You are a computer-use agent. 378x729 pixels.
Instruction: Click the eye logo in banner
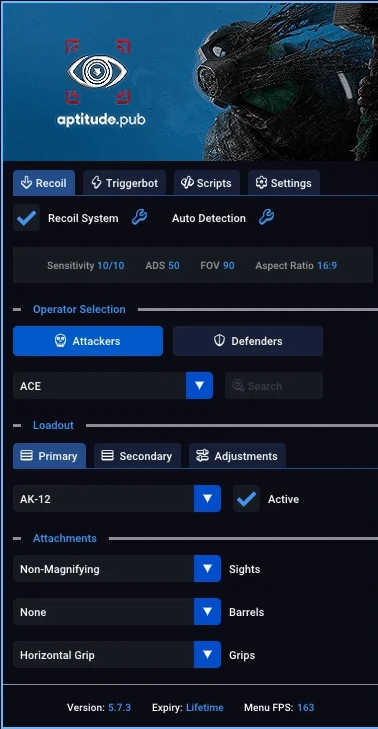[97, 71]
